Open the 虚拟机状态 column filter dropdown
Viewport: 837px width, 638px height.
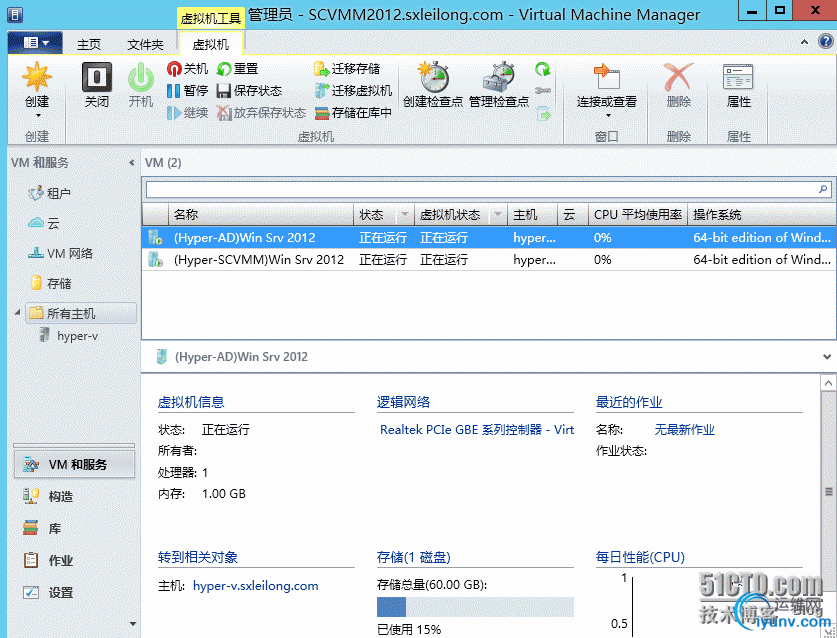pos(498,215)
